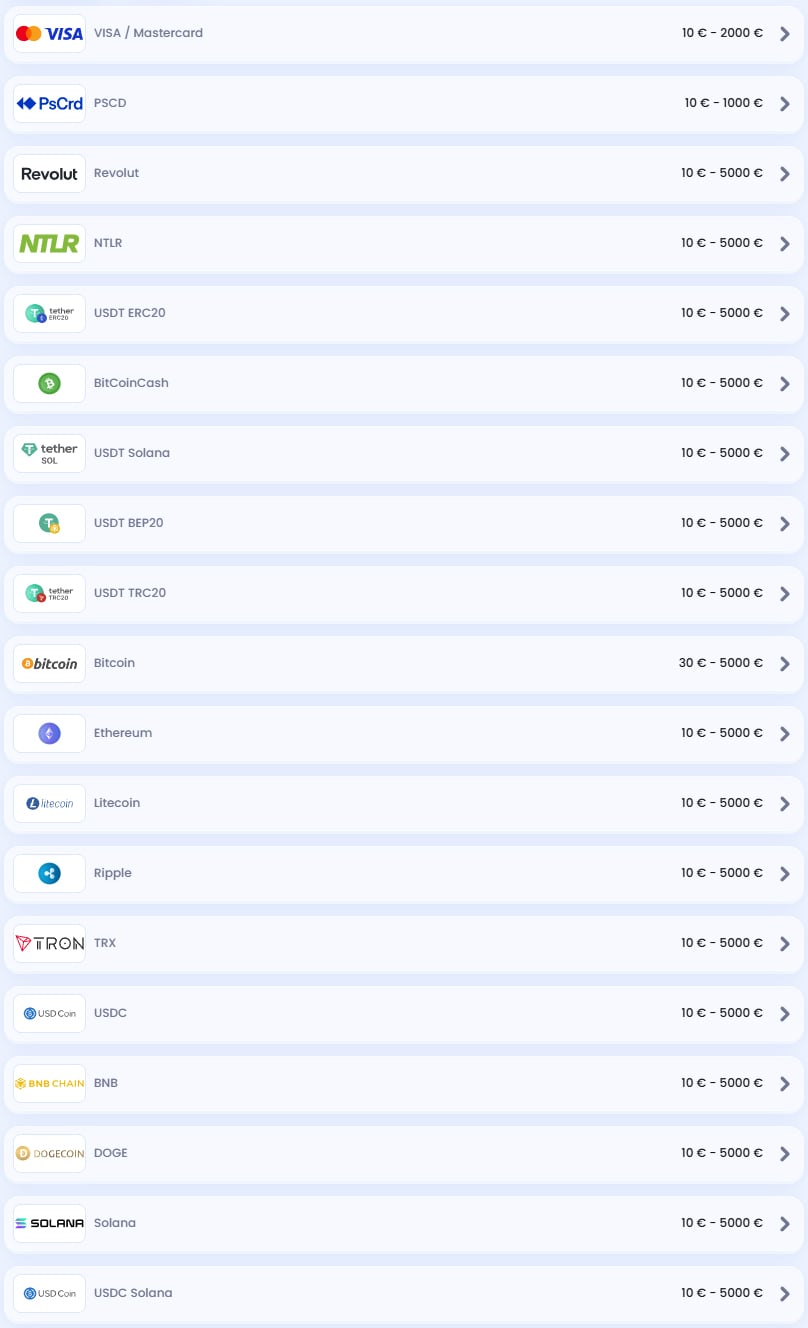
Task: Open Ripple row chevron arrow
Action: tap(785, 874)
